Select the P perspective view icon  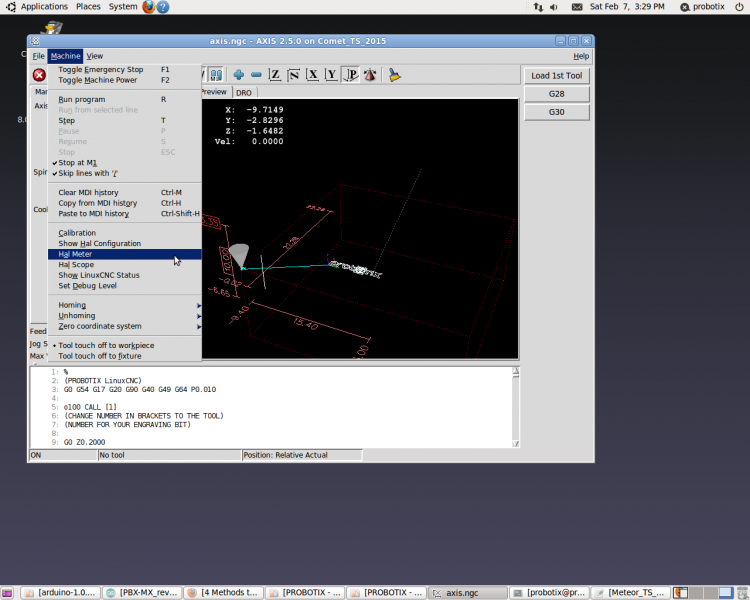point(350,75)
